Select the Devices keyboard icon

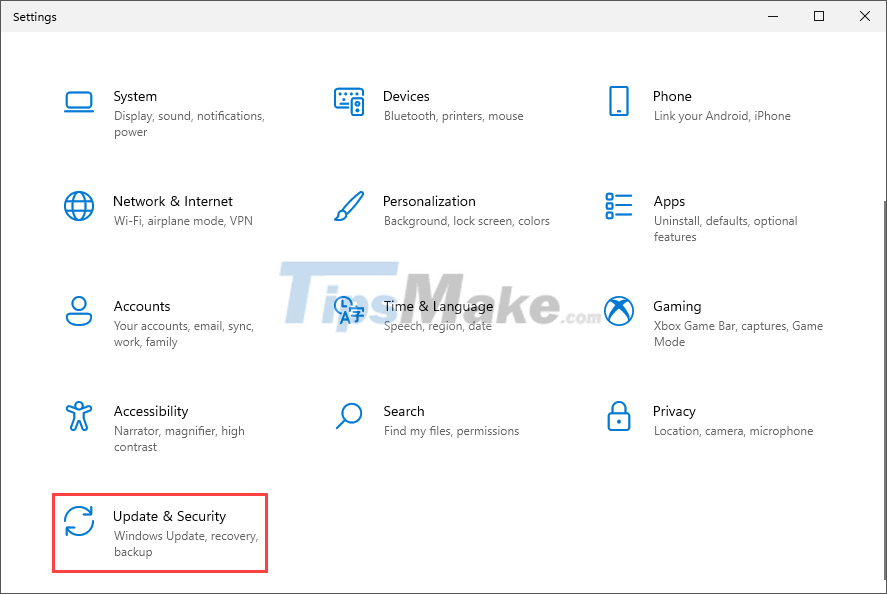click(349, 102)
